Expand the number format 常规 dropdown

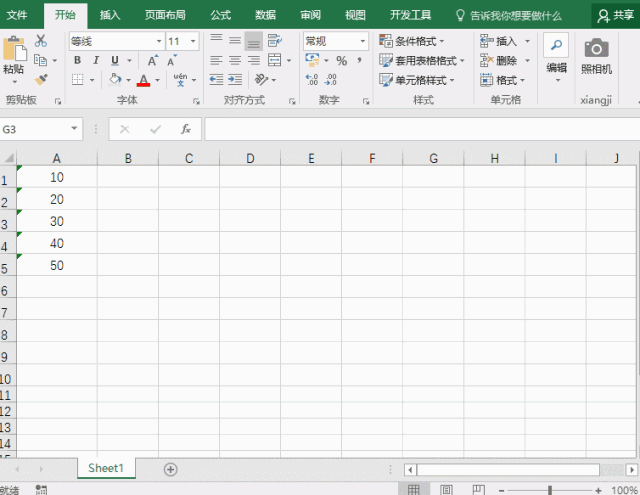pos(362,41)
